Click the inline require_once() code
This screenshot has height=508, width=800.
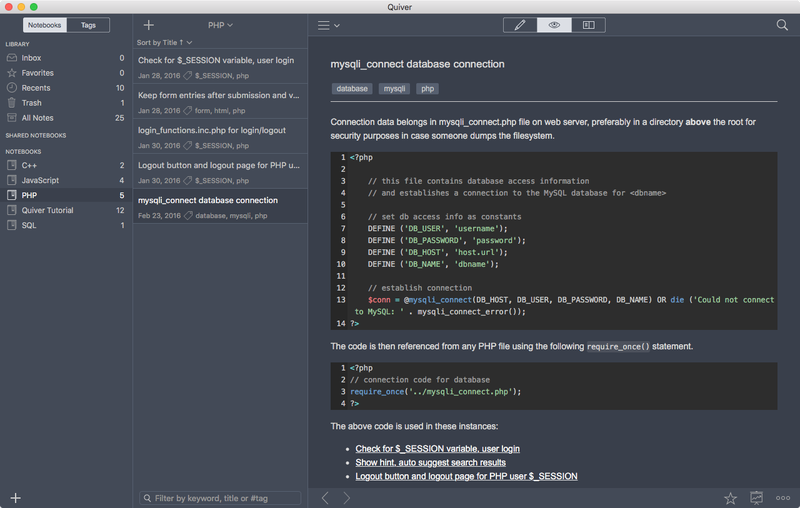(618, 346)
